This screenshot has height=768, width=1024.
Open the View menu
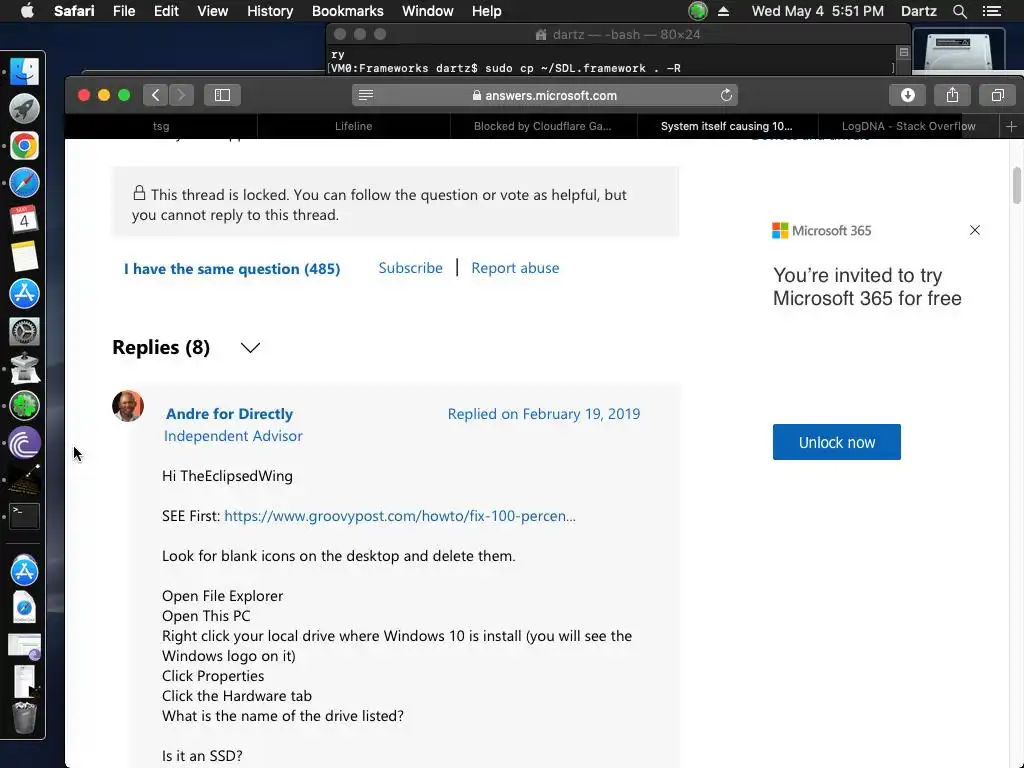click(212, 11)
